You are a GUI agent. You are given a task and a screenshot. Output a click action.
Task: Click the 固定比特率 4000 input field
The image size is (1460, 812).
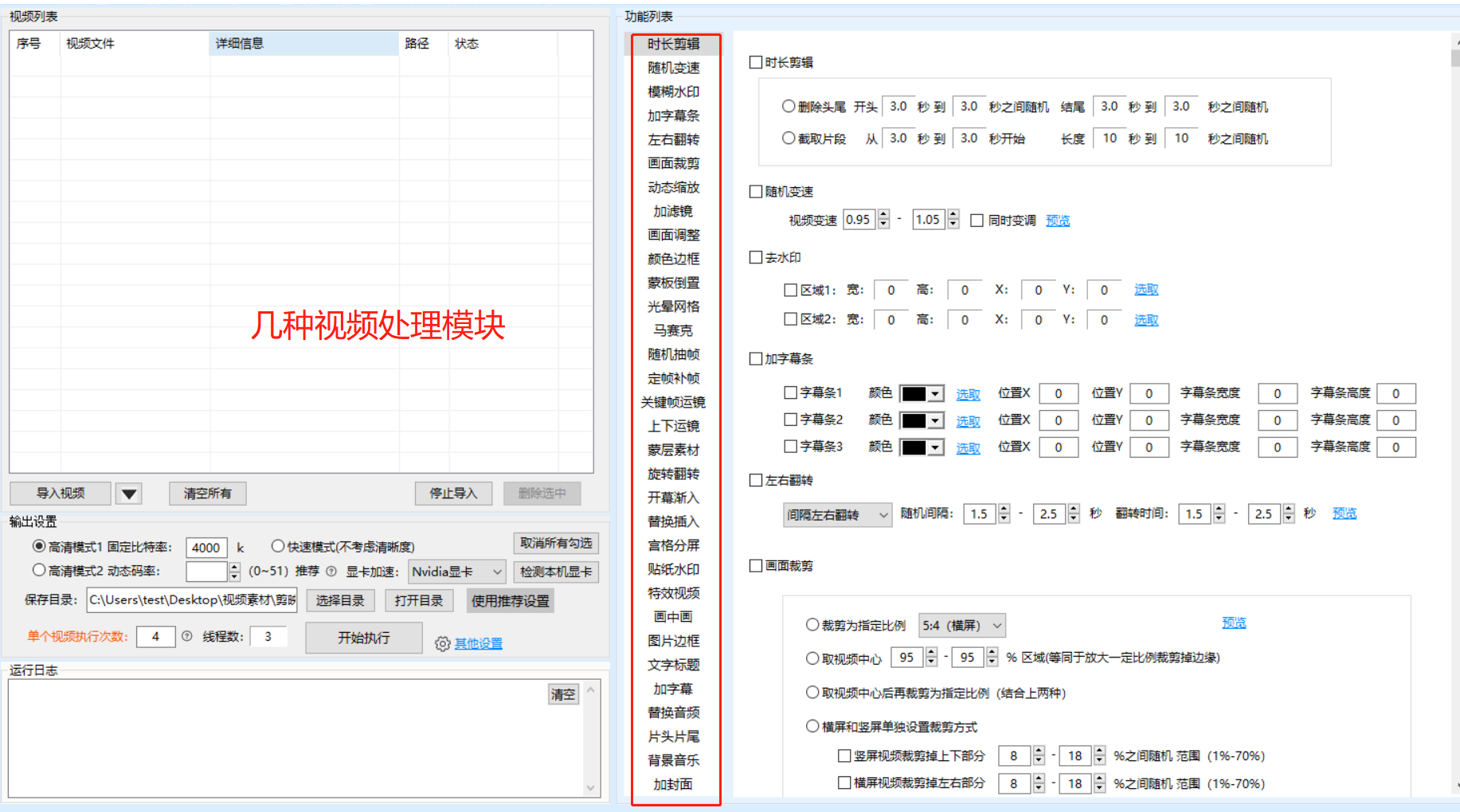pos(206,548)
